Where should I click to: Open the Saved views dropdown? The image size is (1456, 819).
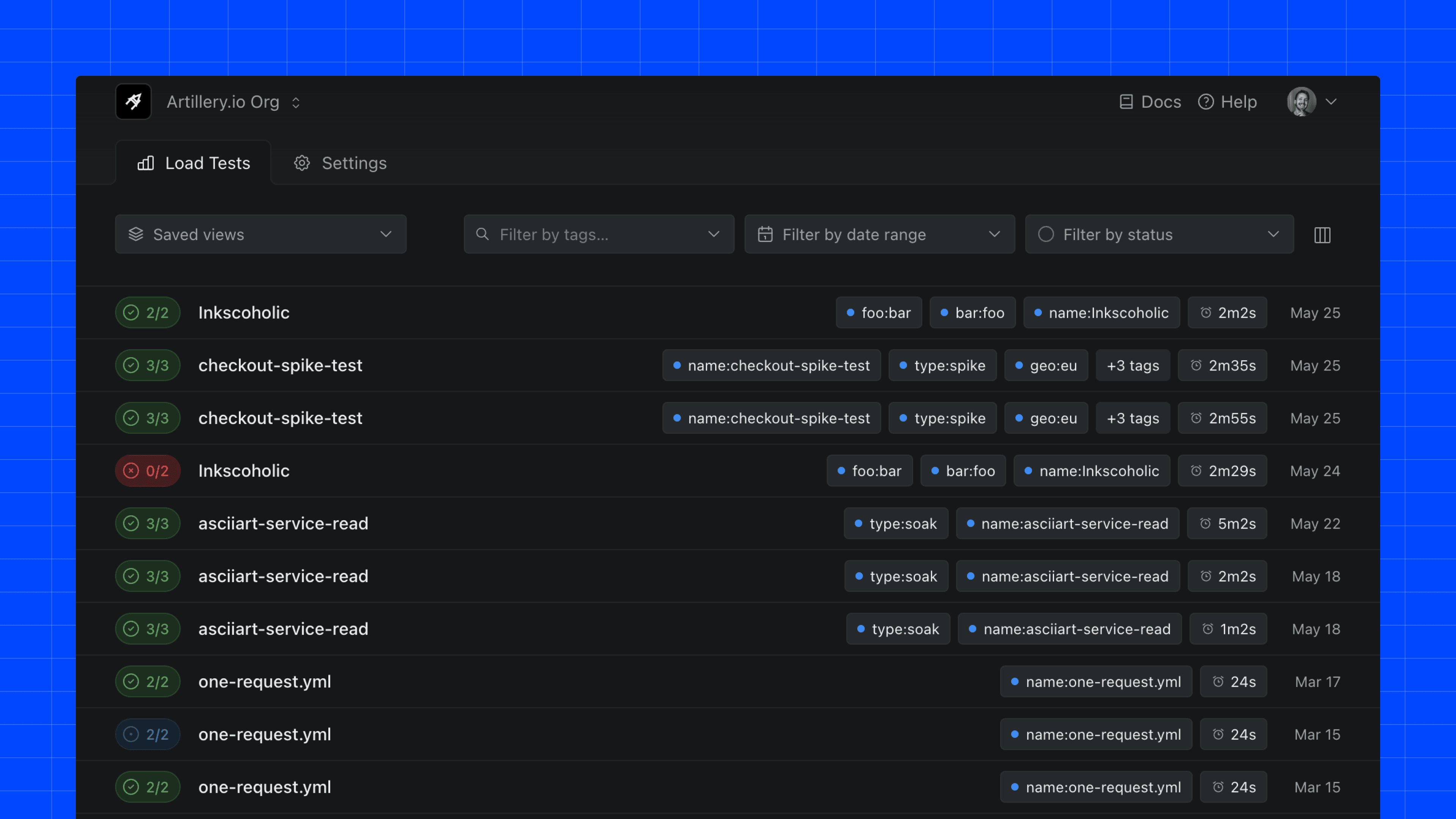click(x=260, y=234)
